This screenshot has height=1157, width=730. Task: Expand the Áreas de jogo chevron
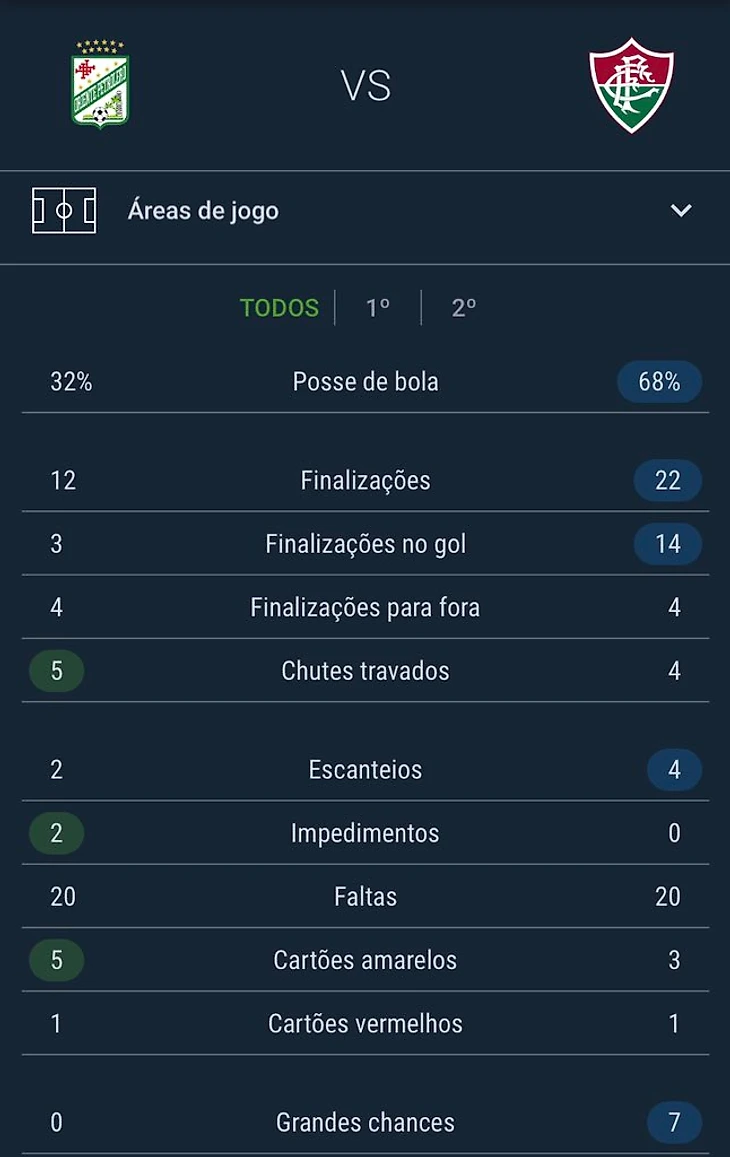(681, 211)
